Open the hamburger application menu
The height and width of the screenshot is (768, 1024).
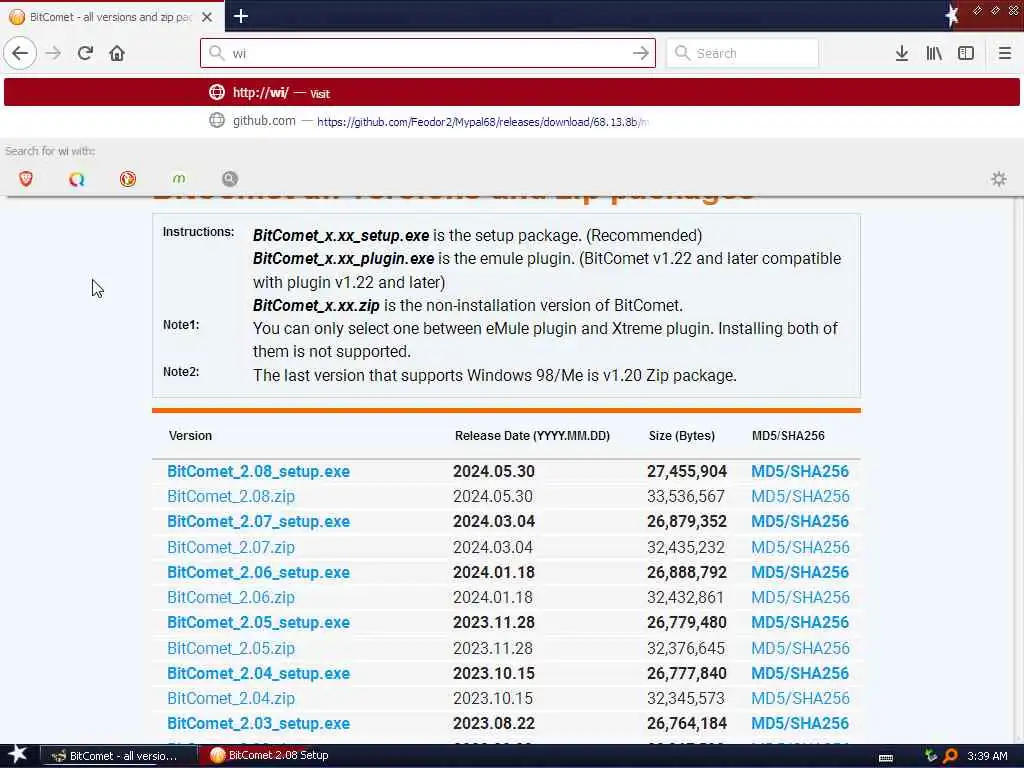(x=1004, y=53)
